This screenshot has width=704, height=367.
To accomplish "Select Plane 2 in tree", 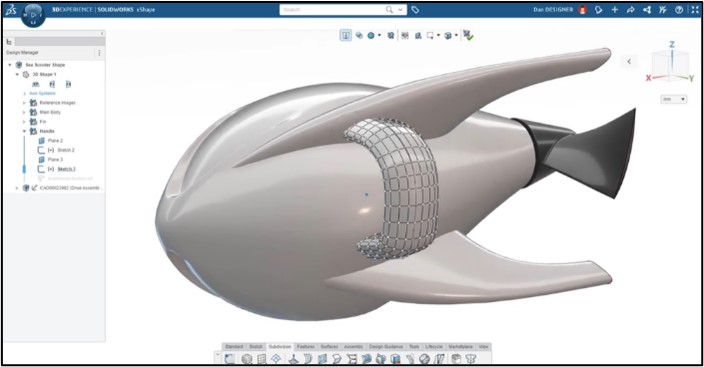I will coord(55,141).
